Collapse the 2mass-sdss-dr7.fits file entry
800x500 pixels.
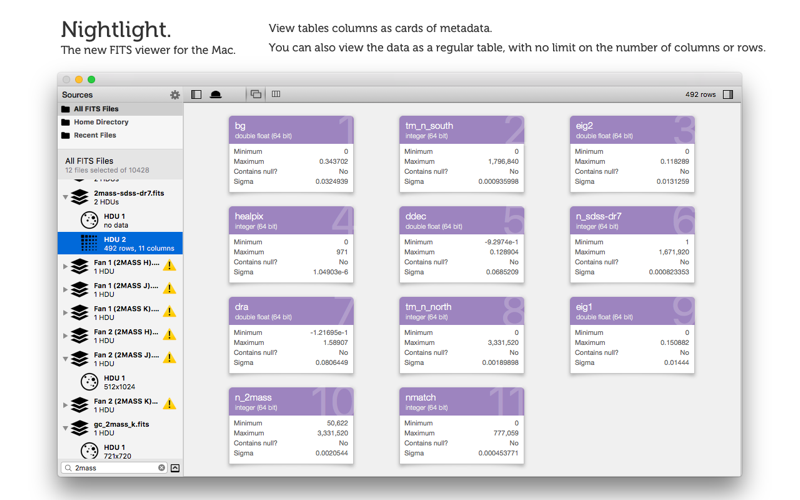click(x=65, y=197)
